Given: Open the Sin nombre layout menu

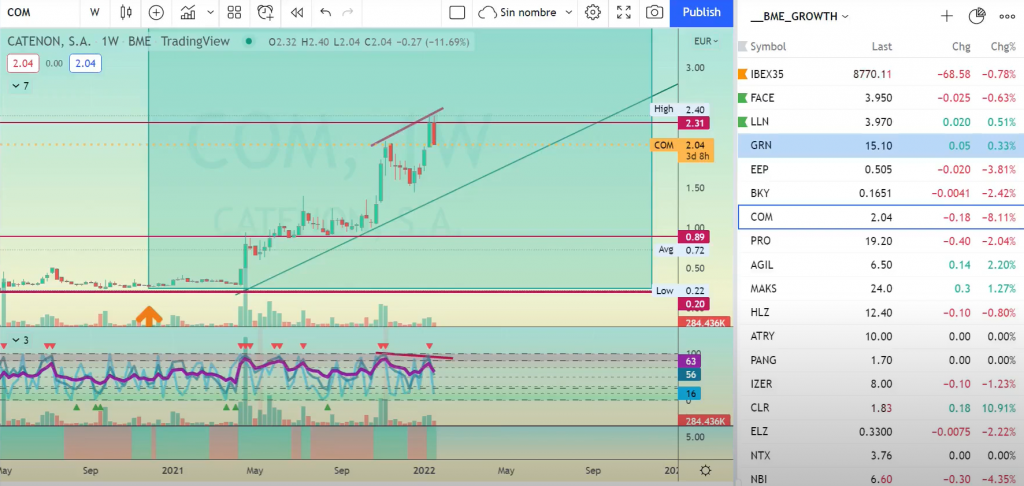Looking at the screenshot, I should [524, 12].
